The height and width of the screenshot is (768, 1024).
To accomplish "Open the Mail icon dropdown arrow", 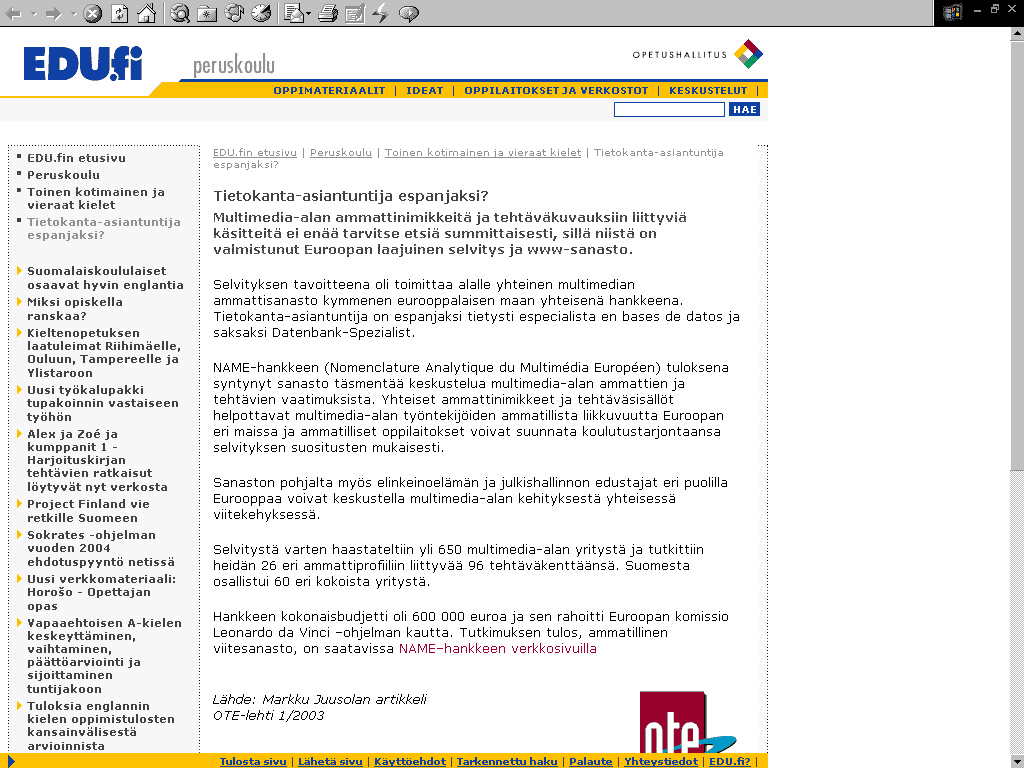I will [309, 14].
